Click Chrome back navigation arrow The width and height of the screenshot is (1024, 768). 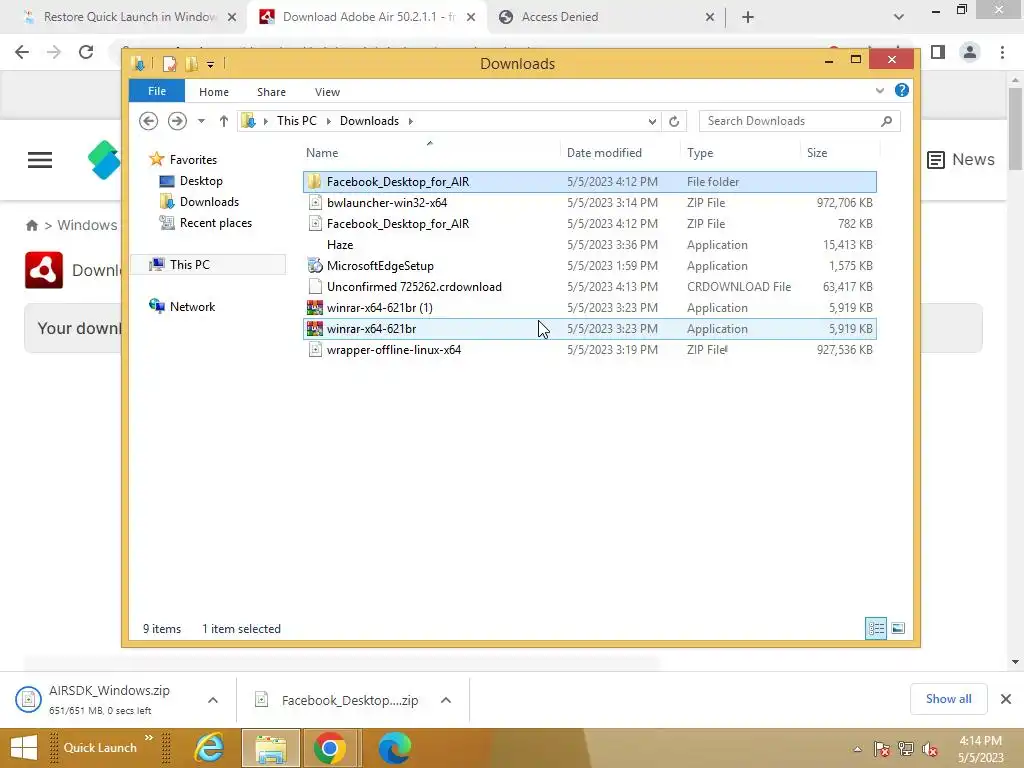tap(22, 52)
